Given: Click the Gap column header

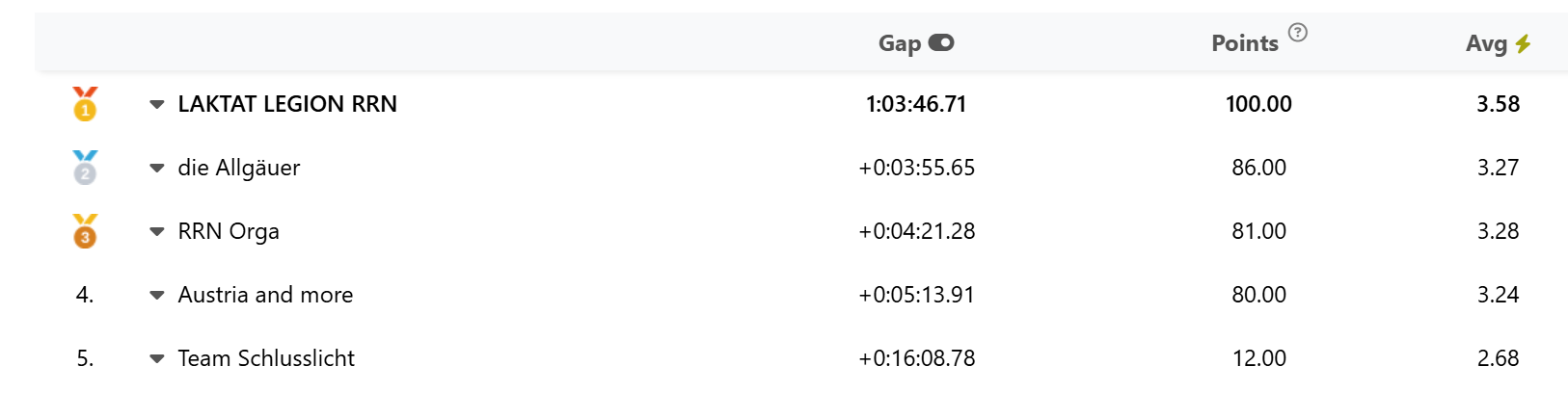Looking at the screenshot, I should [x=899, y=43].
